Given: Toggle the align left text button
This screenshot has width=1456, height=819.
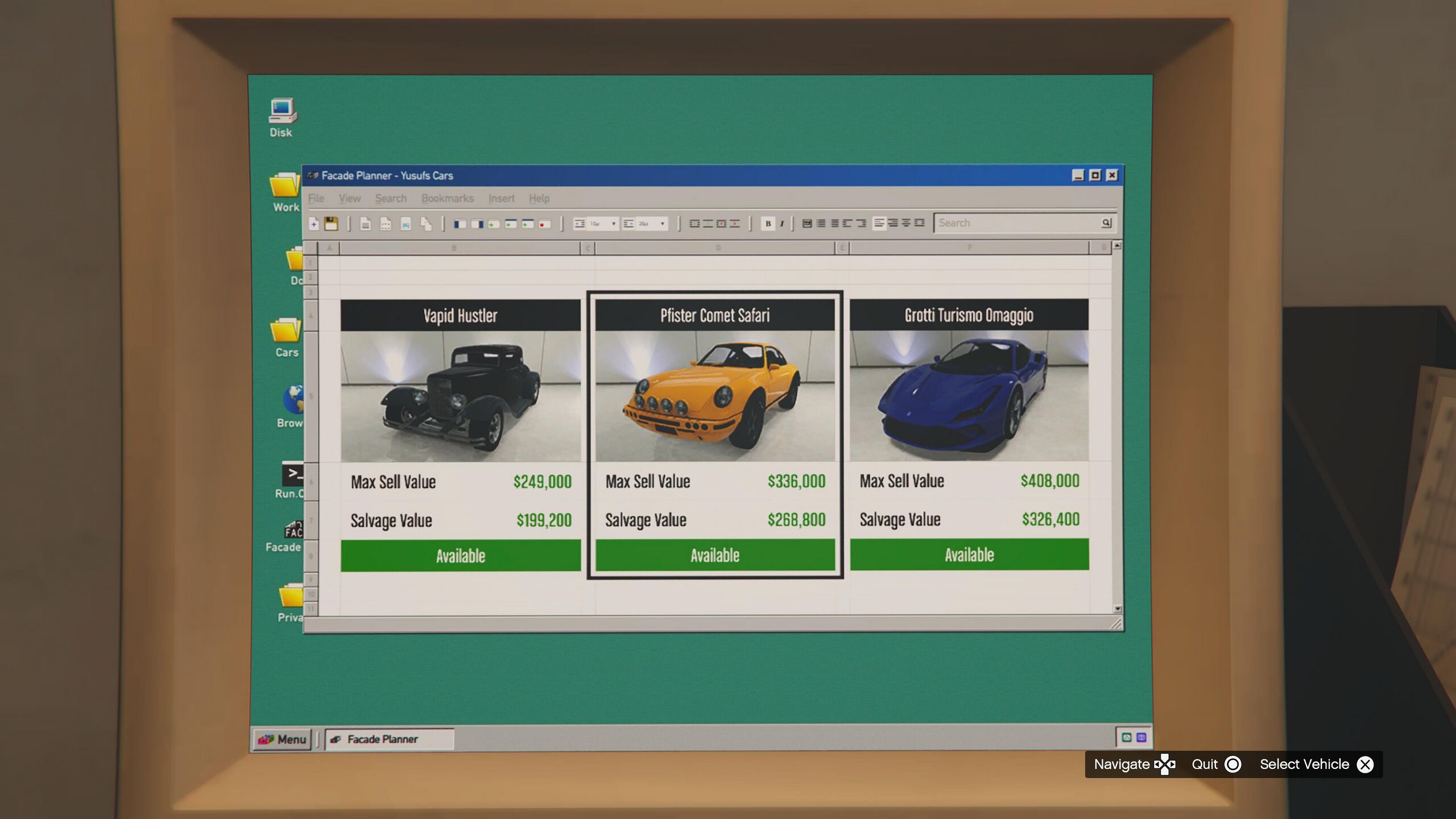Looking at the screenshot, I should pyautogui.click(x=879, y=223).
